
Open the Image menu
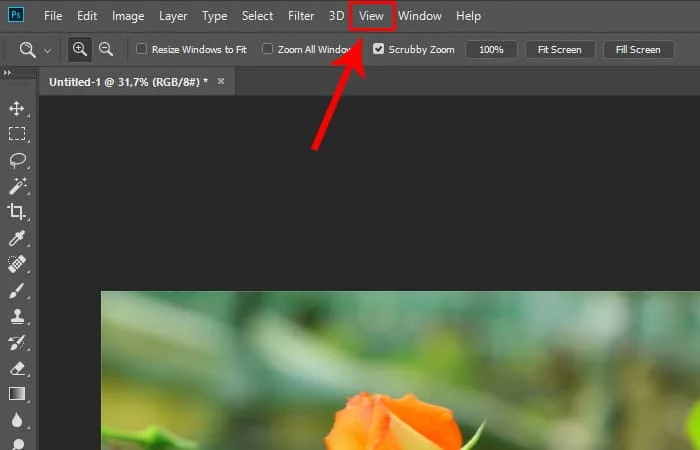128,16
